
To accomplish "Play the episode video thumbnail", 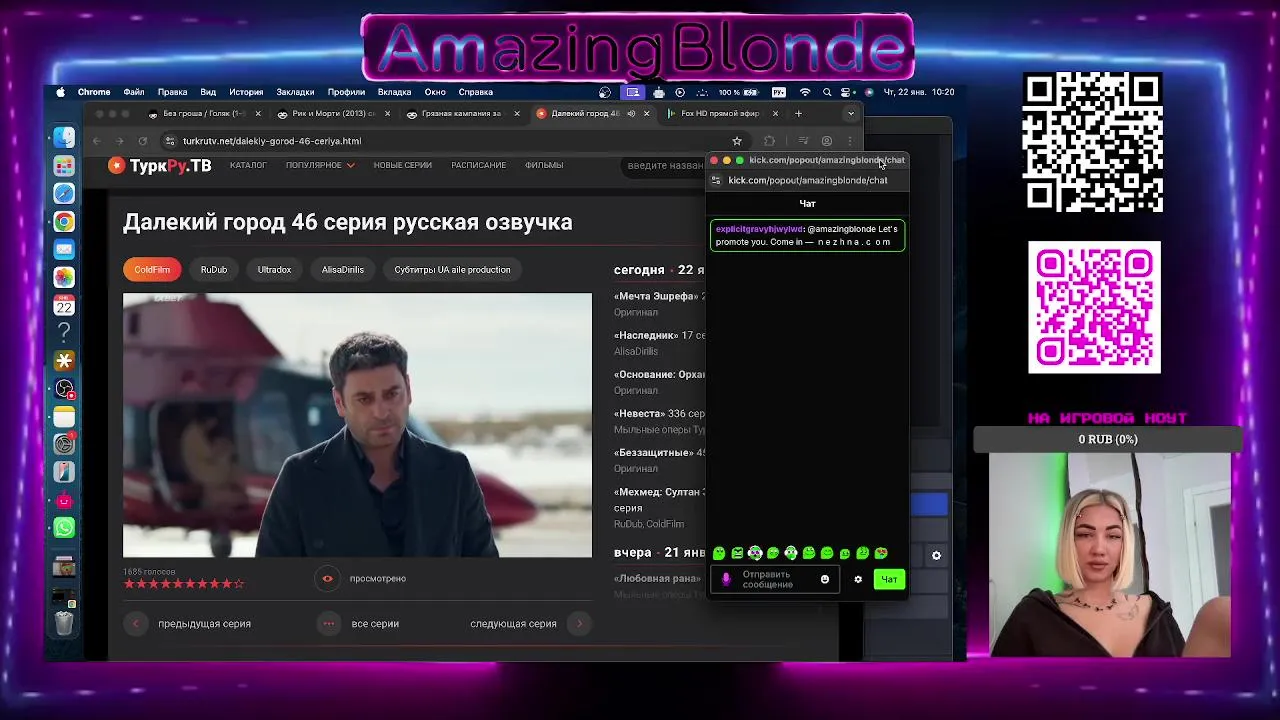I will coord(357,425).
